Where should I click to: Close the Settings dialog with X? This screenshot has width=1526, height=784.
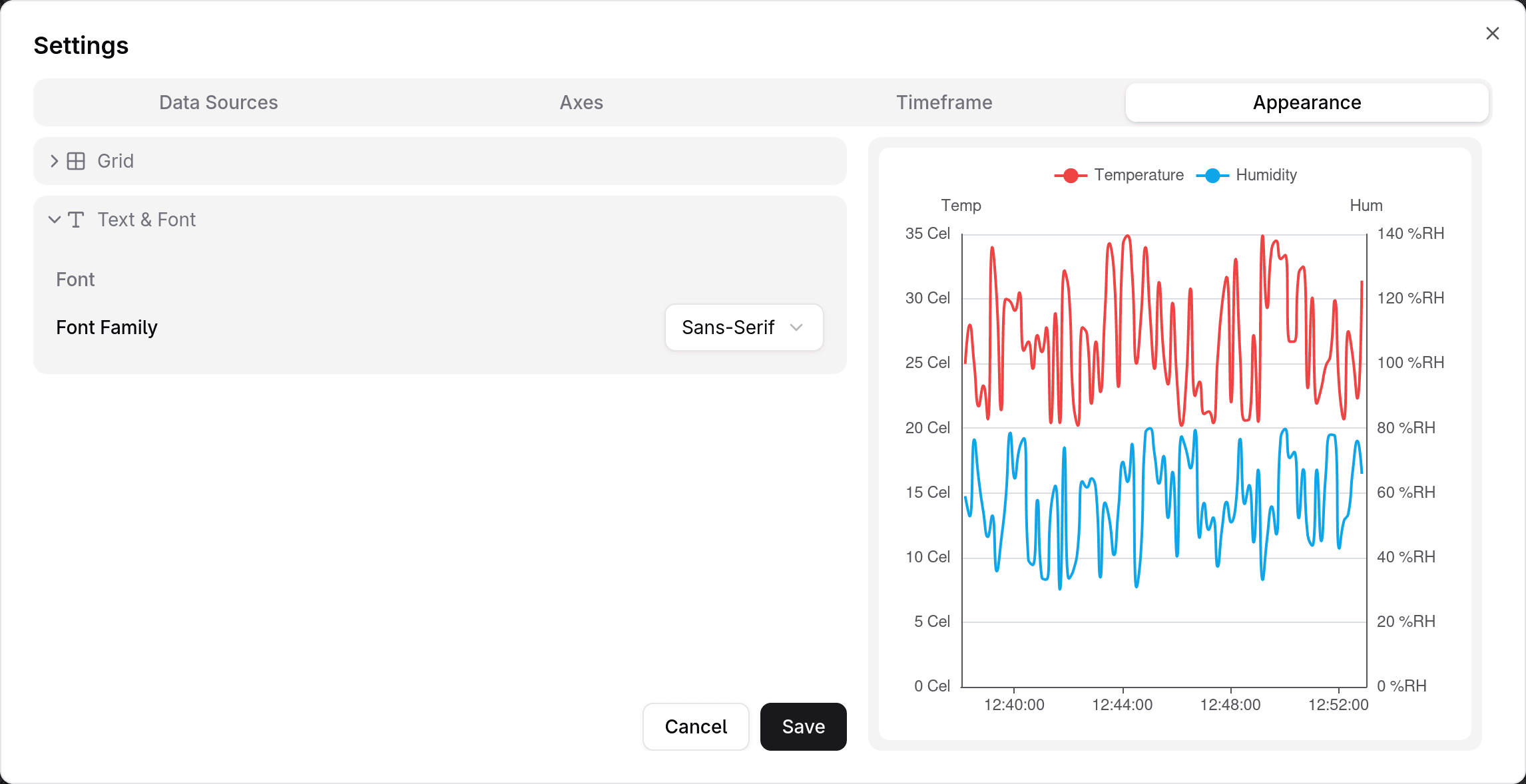tap(1492, 33)
